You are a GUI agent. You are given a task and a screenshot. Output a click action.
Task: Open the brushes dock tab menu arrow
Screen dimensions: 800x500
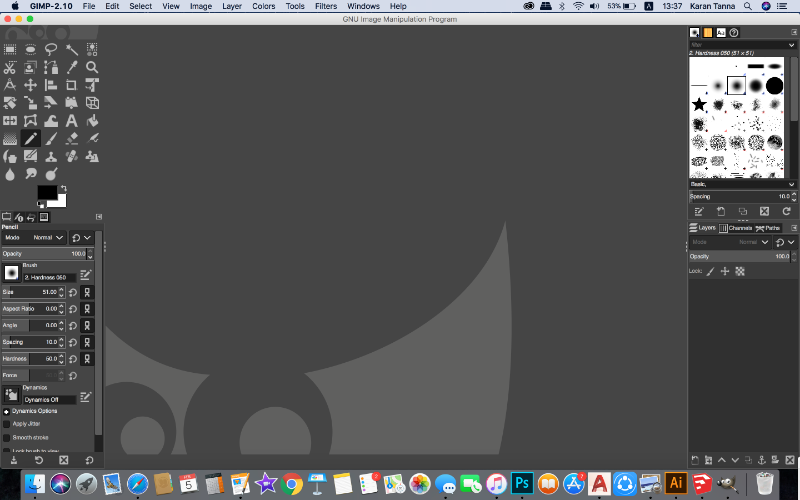[x=794, y=32]
